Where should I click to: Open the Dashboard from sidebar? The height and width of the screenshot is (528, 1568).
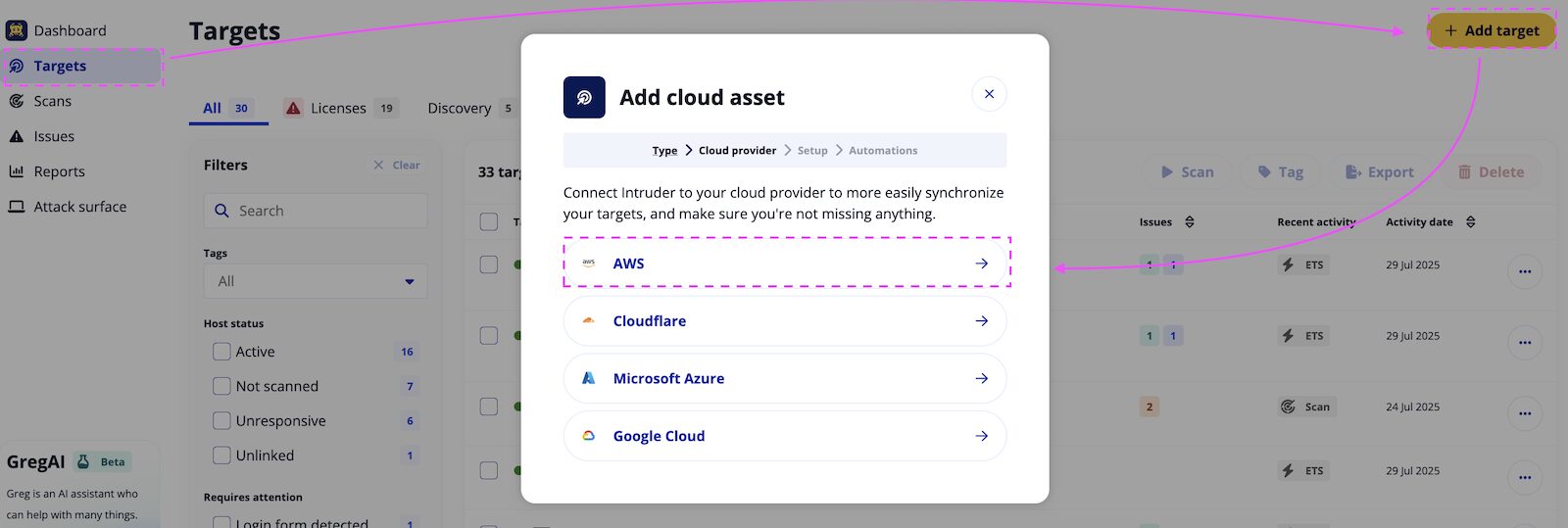(69, 30)
